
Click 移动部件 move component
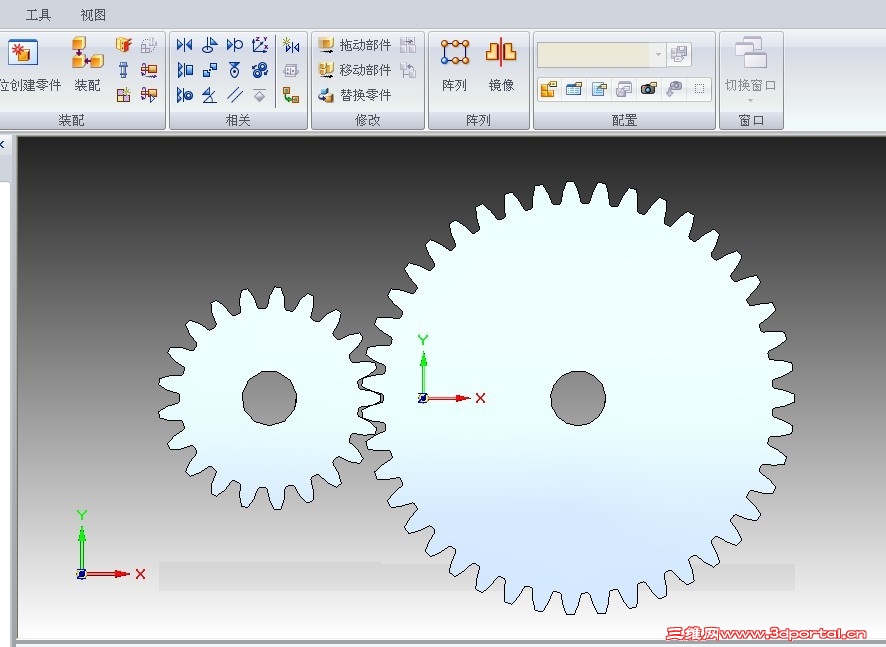[x=354, y=70]
